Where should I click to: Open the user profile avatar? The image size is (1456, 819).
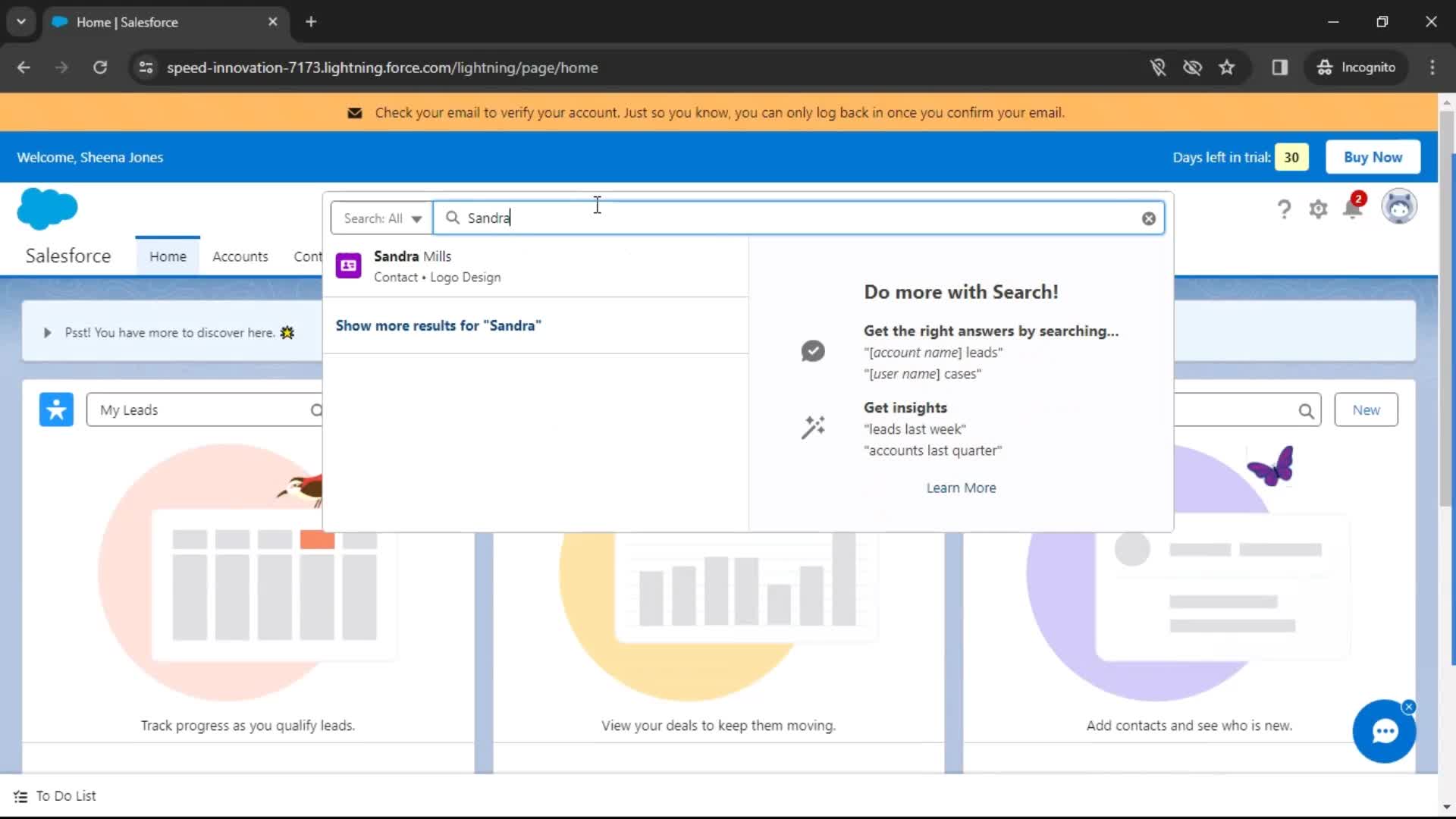(1399, 206)
